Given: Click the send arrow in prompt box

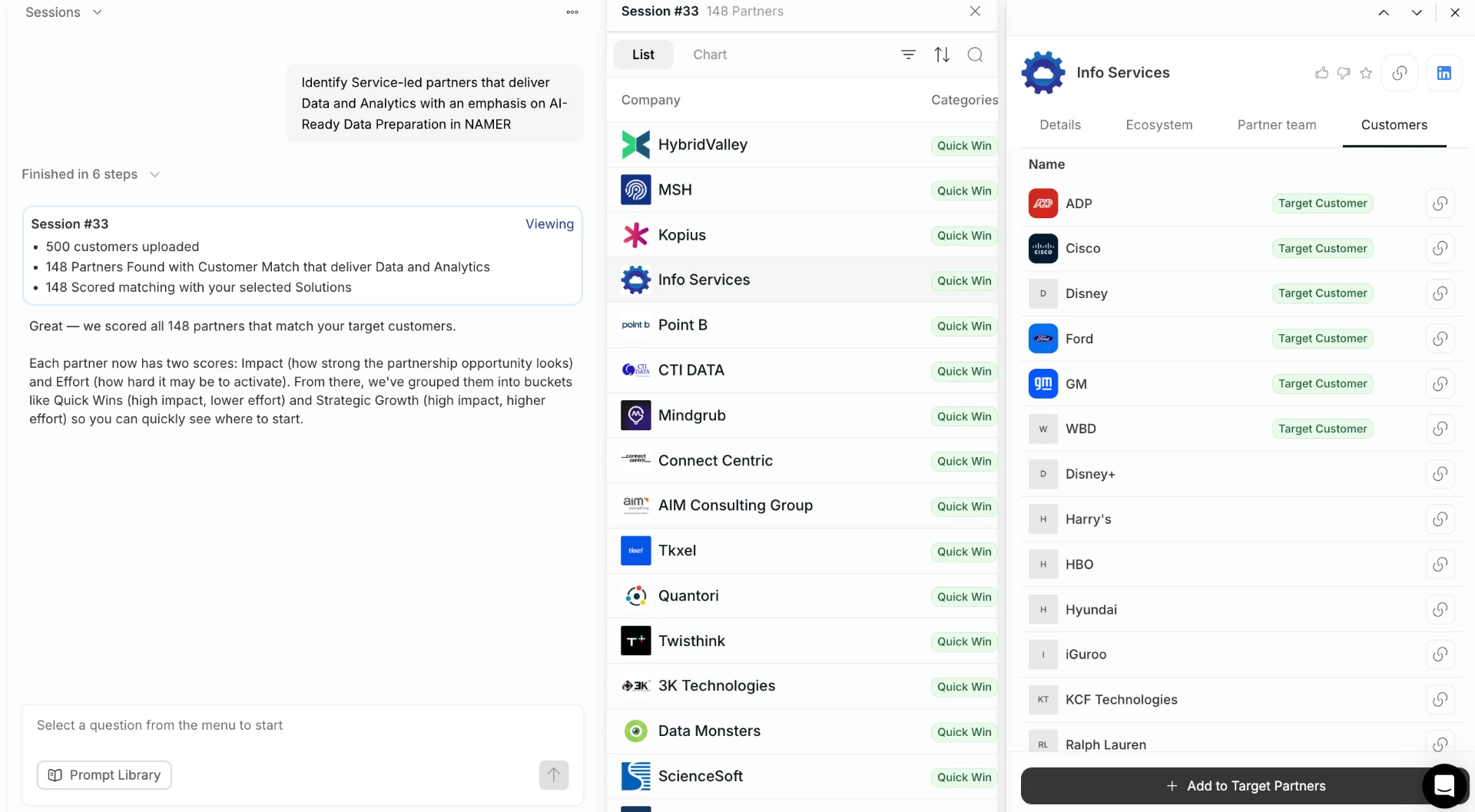Looking at the screenshot, I should [554, 775].
